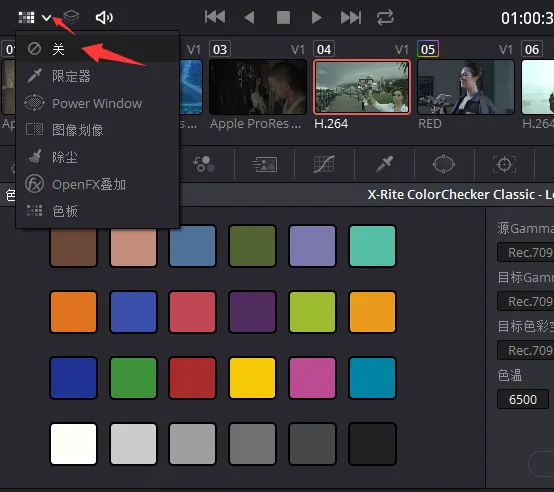
Task: Open the viewer overlay dropdown chevron
Action: [47, 17]
